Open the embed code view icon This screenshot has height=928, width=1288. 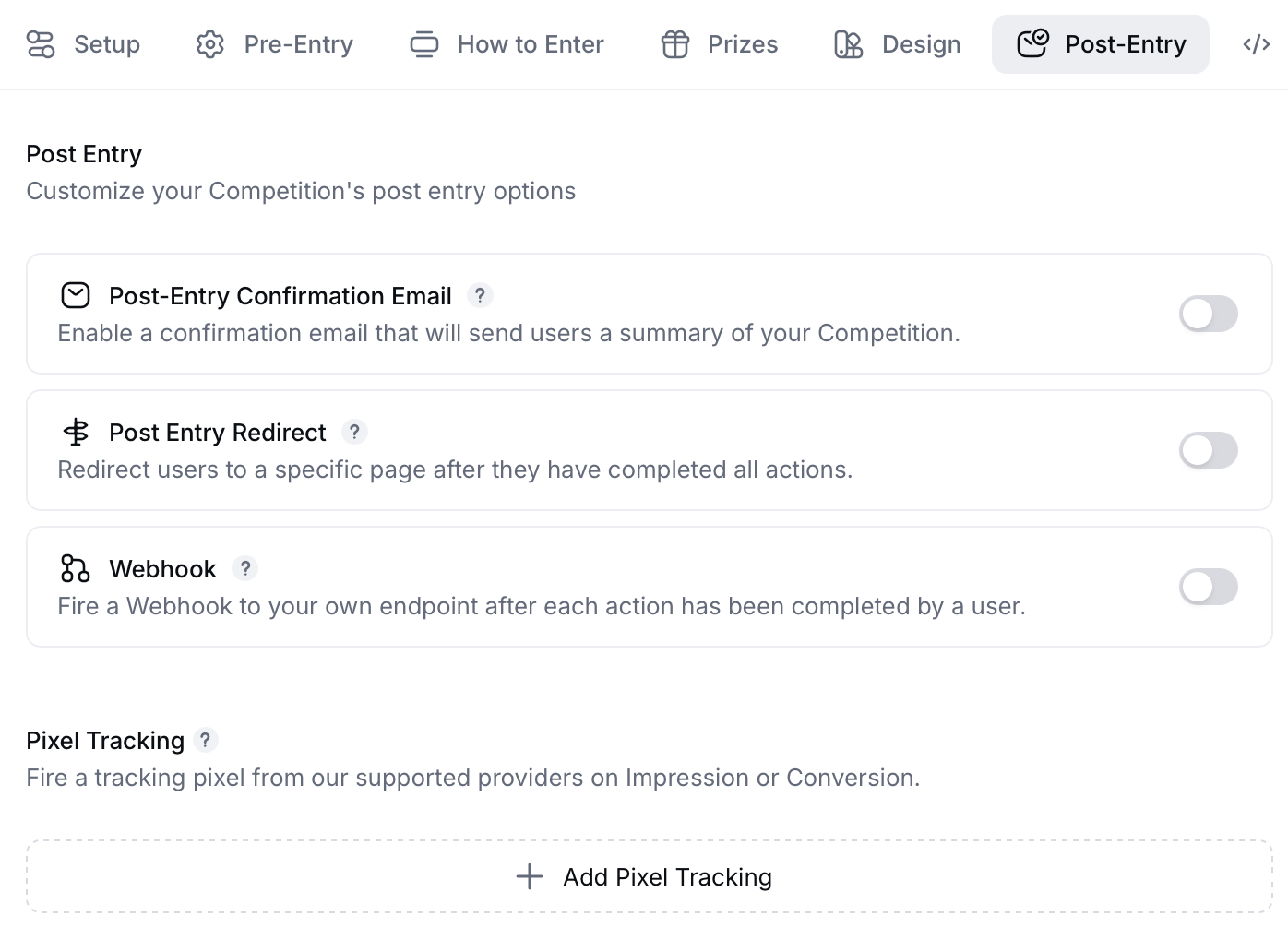point(1256,44)
